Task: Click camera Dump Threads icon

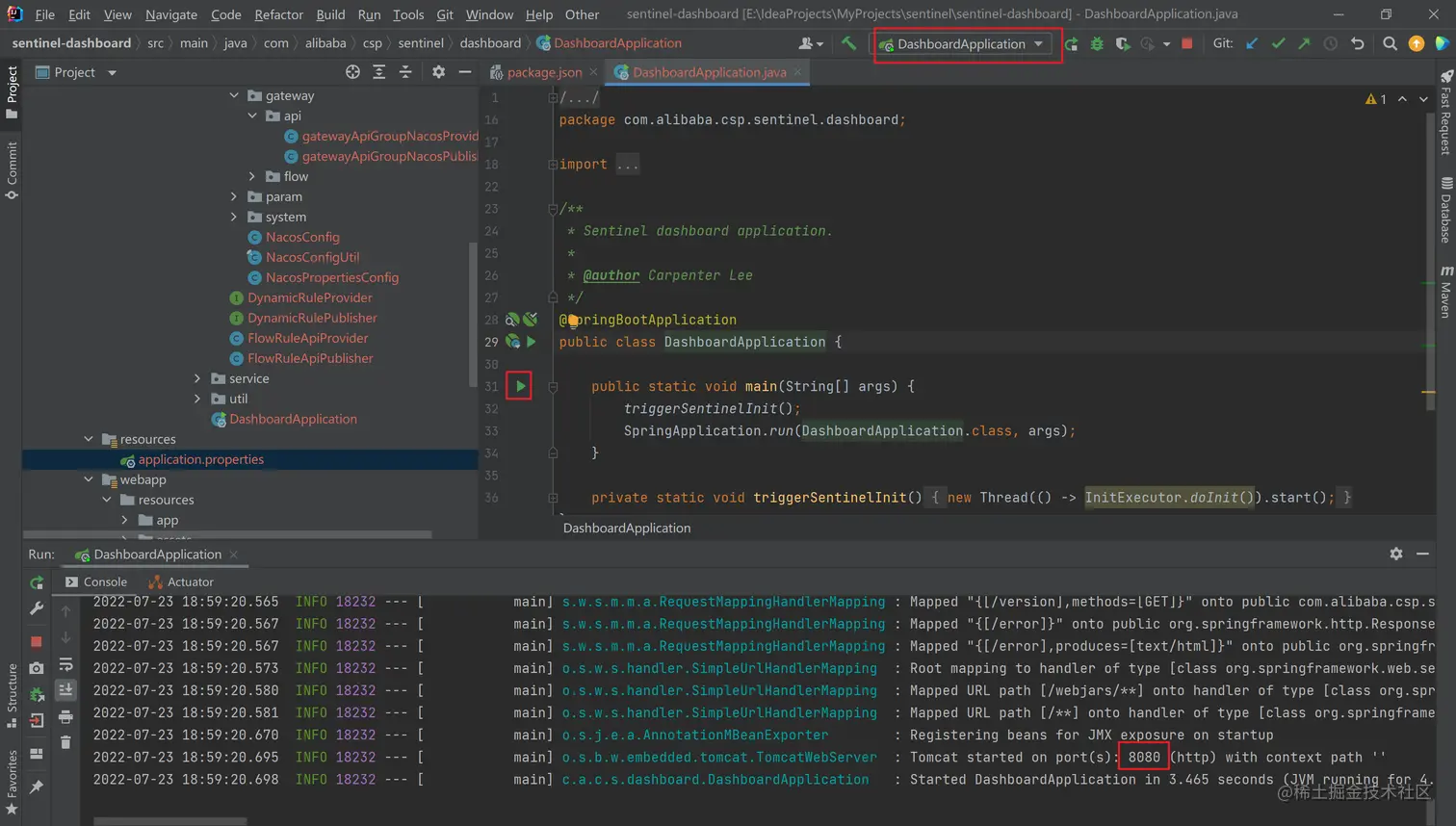Action: click(x=37, y=668)
